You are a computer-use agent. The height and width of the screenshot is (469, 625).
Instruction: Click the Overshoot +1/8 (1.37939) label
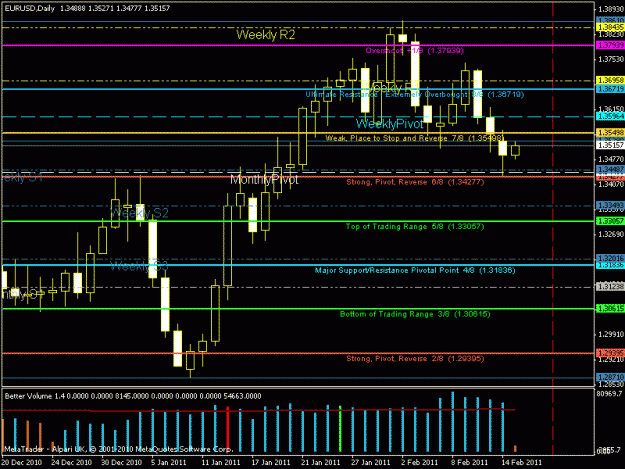click(x=415, y=51)
